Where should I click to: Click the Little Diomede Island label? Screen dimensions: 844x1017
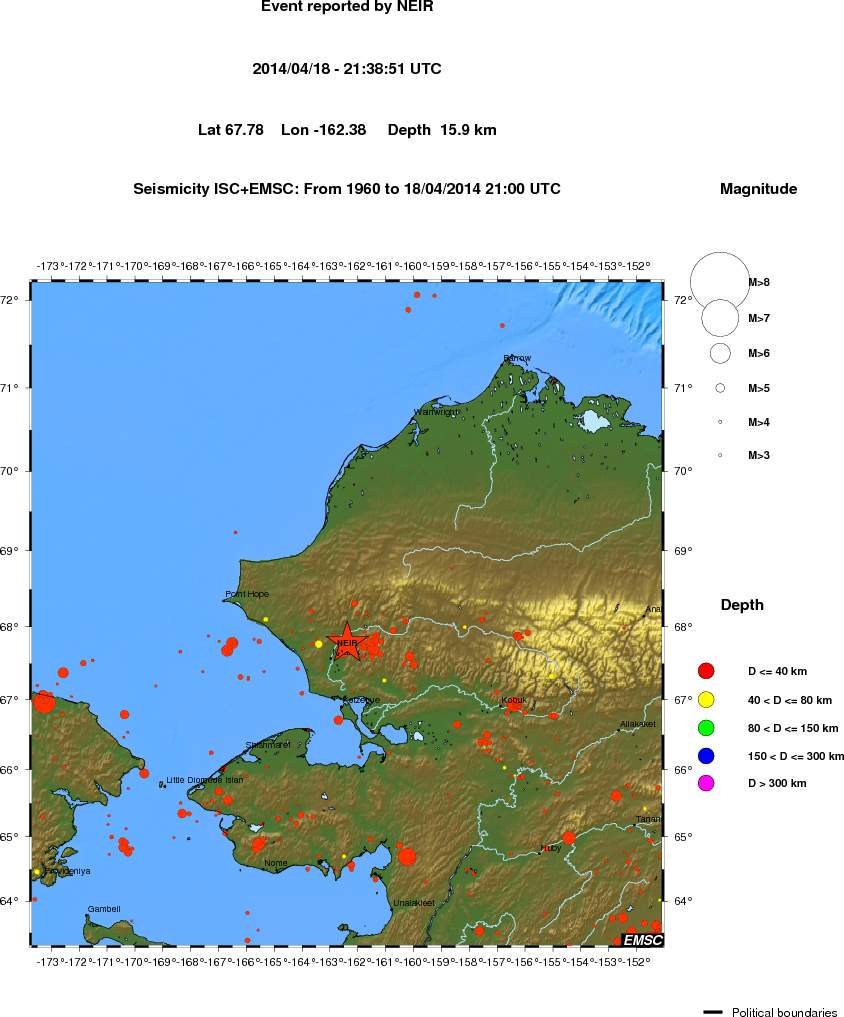point(205,780)
